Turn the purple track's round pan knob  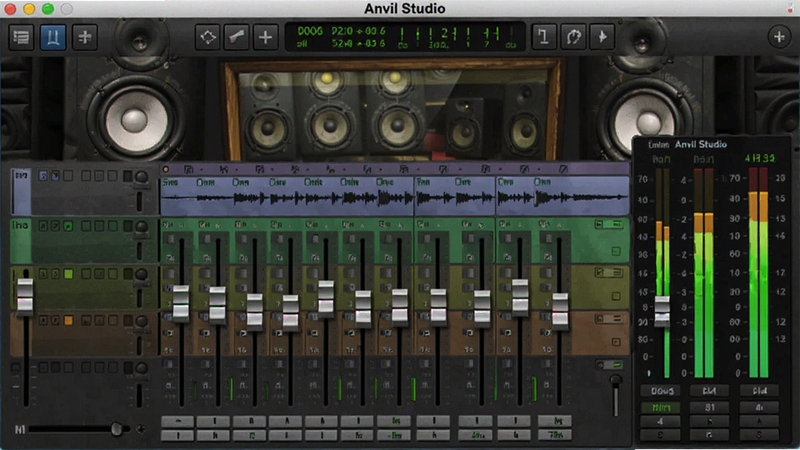coord(141,177)
